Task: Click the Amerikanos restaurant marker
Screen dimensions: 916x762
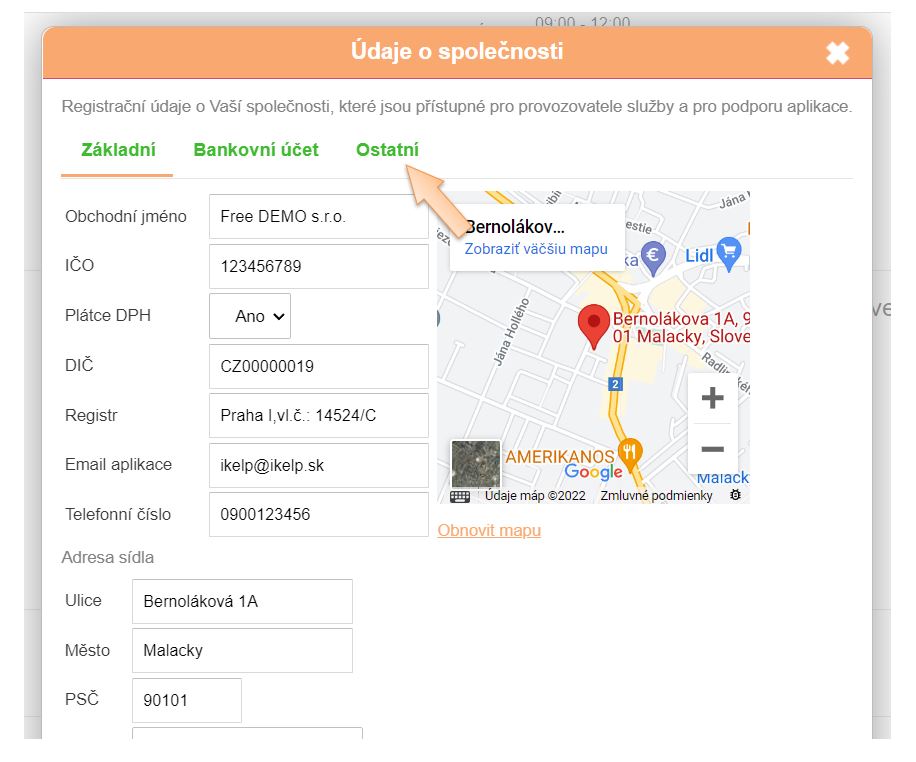Action: [629, 450]
